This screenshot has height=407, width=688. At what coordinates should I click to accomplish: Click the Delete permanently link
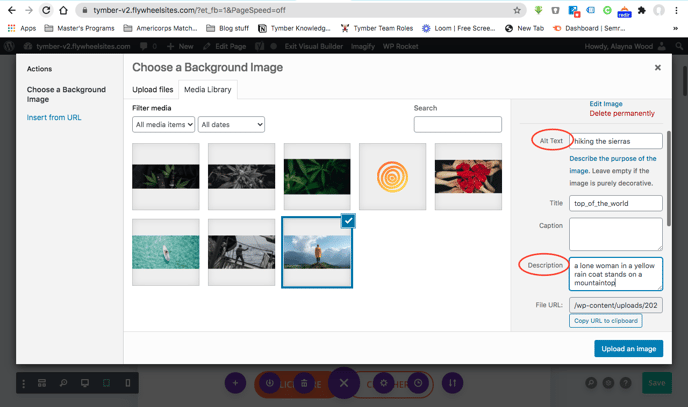click(x=623, y=113)
